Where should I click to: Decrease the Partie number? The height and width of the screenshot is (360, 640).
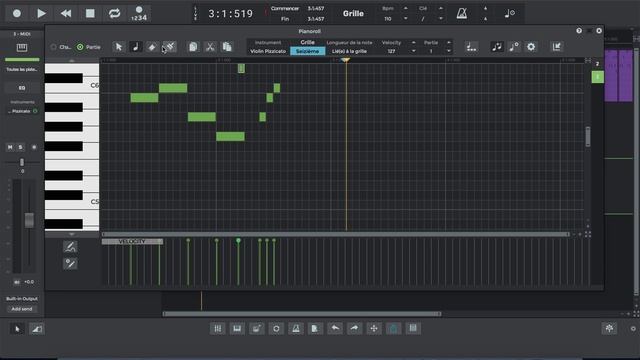click(449, 51)
